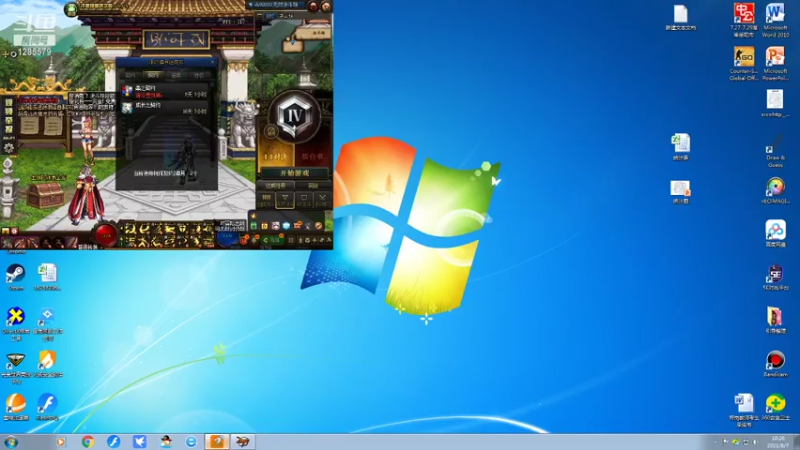Open the blue bird taskbar icon

[x=139, y=442]
